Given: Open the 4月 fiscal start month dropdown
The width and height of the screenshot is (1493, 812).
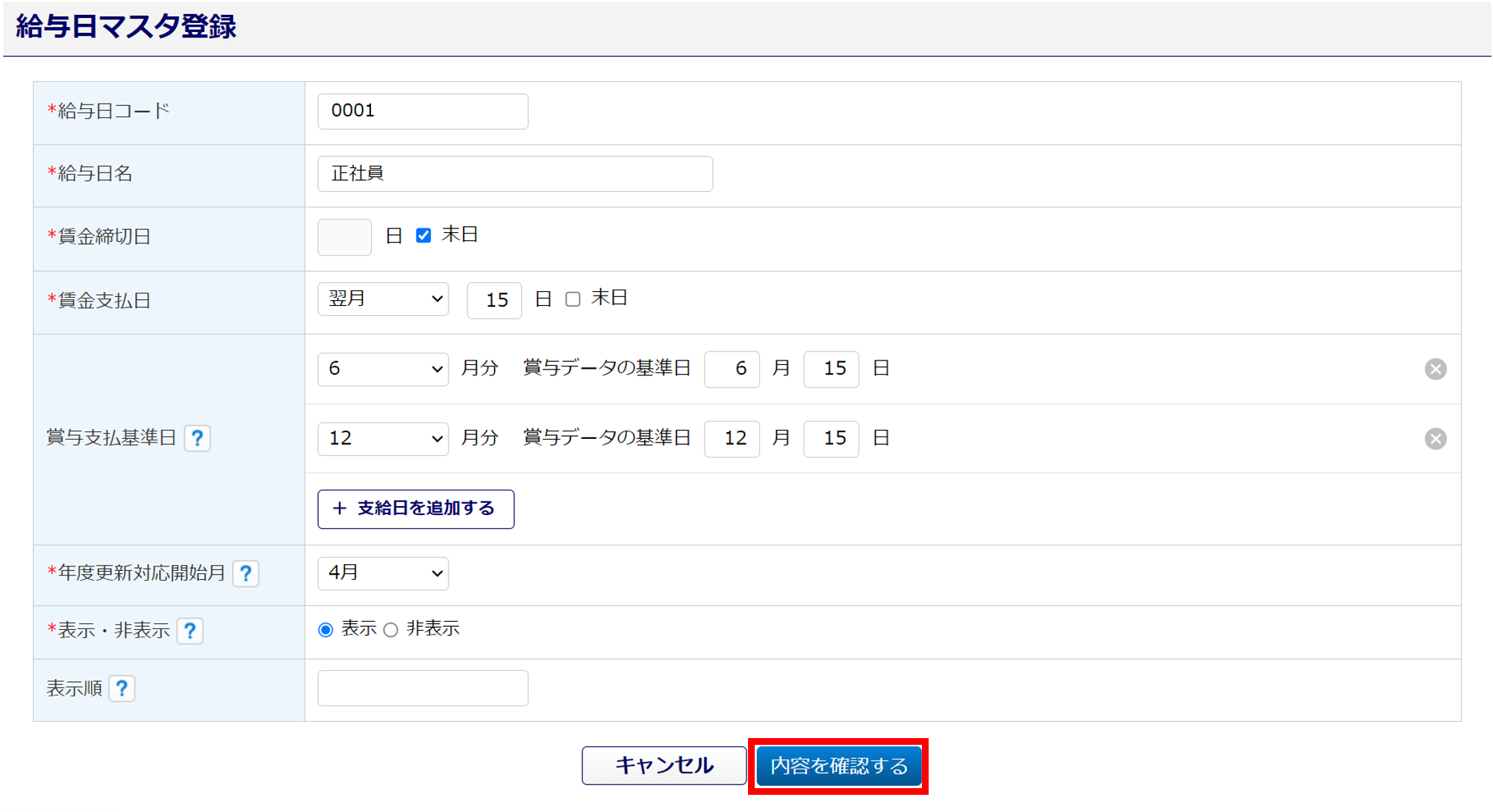Looking at the screenshot, I should [383, 573].
